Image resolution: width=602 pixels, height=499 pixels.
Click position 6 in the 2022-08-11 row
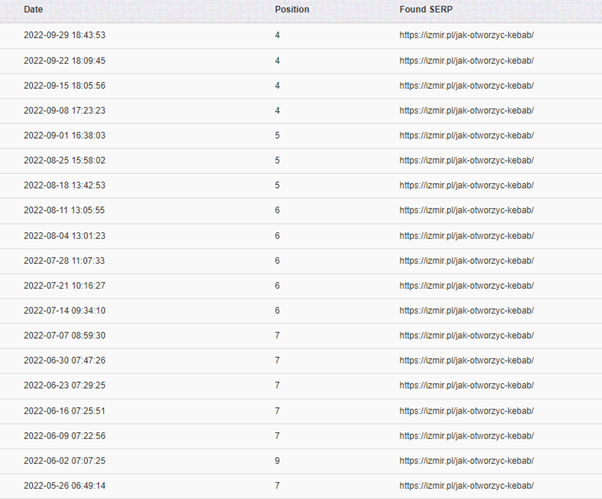[x=277, y=210]
